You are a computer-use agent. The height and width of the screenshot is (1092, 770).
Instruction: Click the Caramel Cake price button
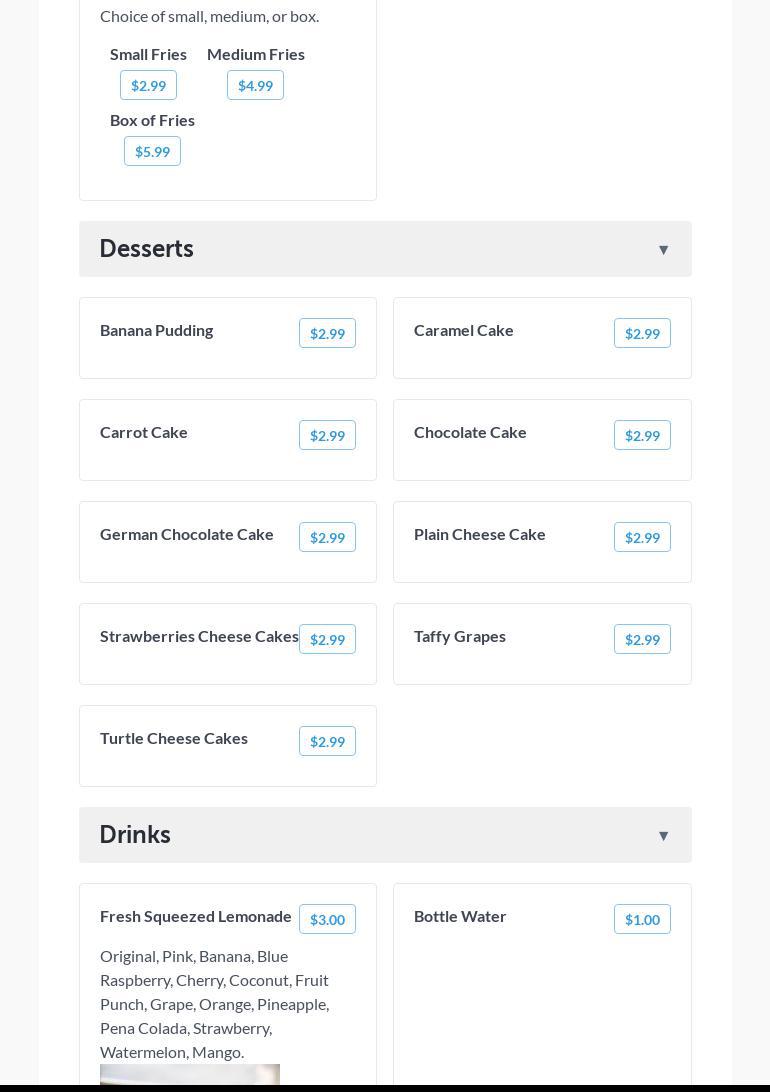tap(642, 334)
